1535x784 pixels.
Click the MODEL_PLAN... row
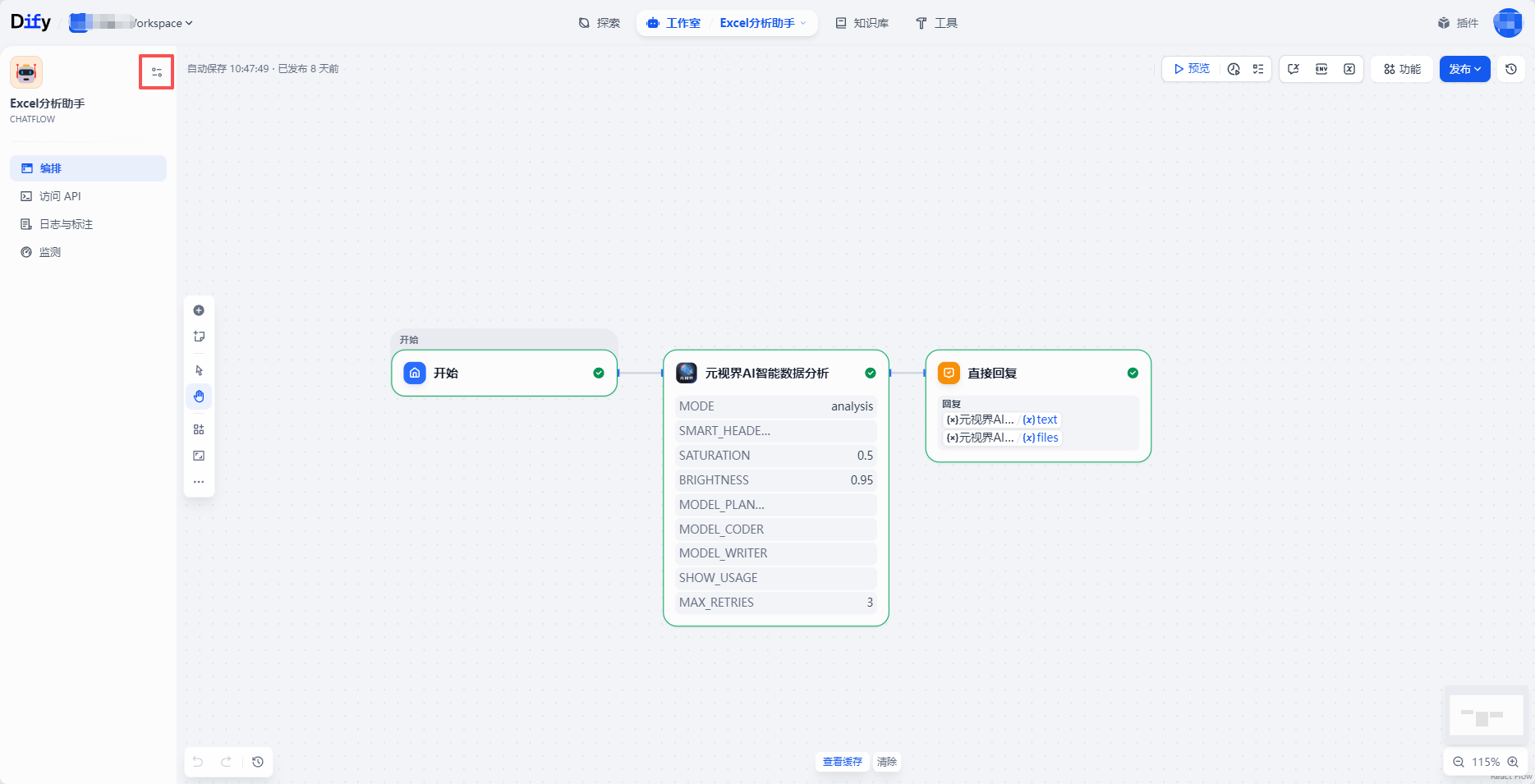click(776, 505)
